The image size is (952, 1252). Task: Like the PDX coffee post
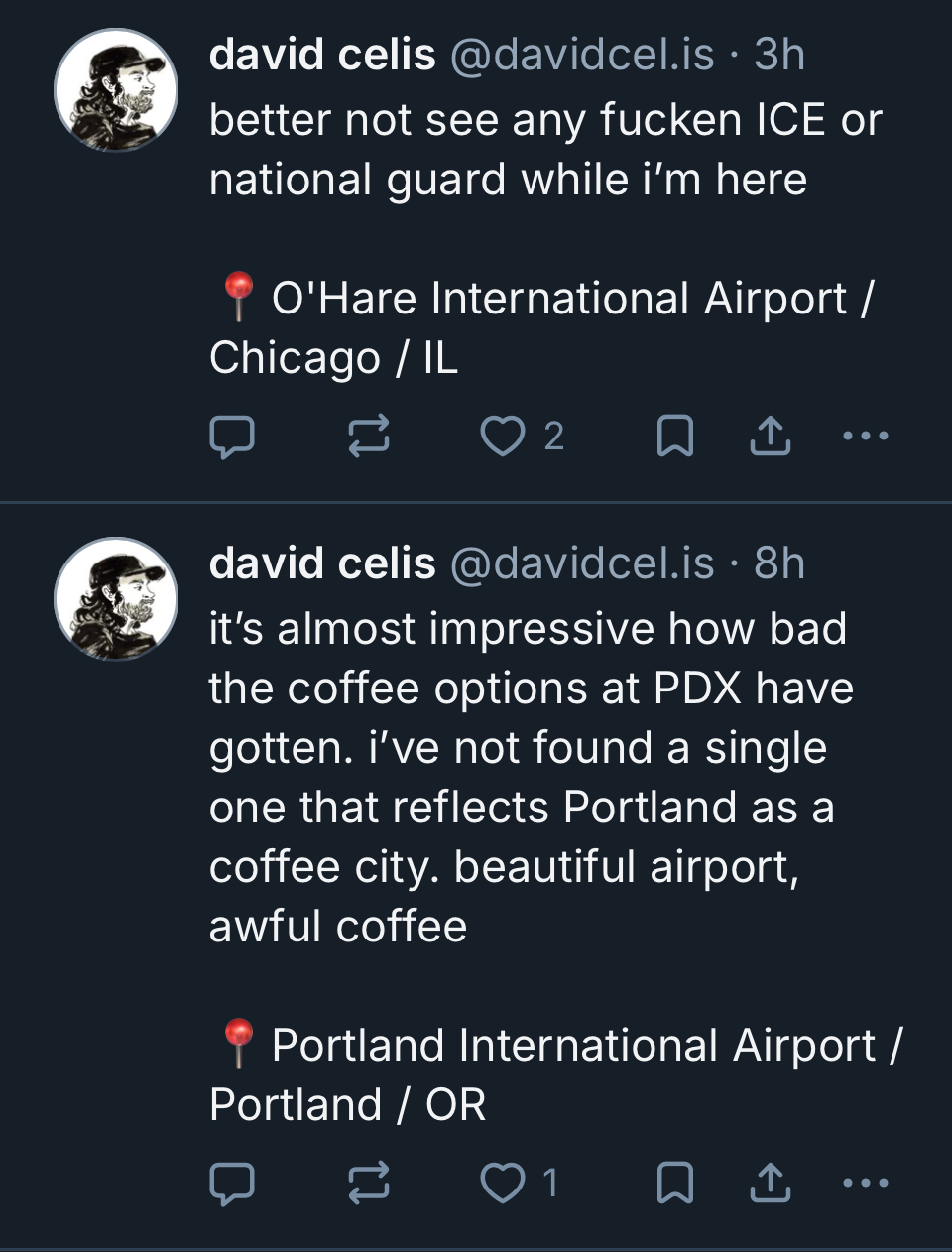point(502,1184)
